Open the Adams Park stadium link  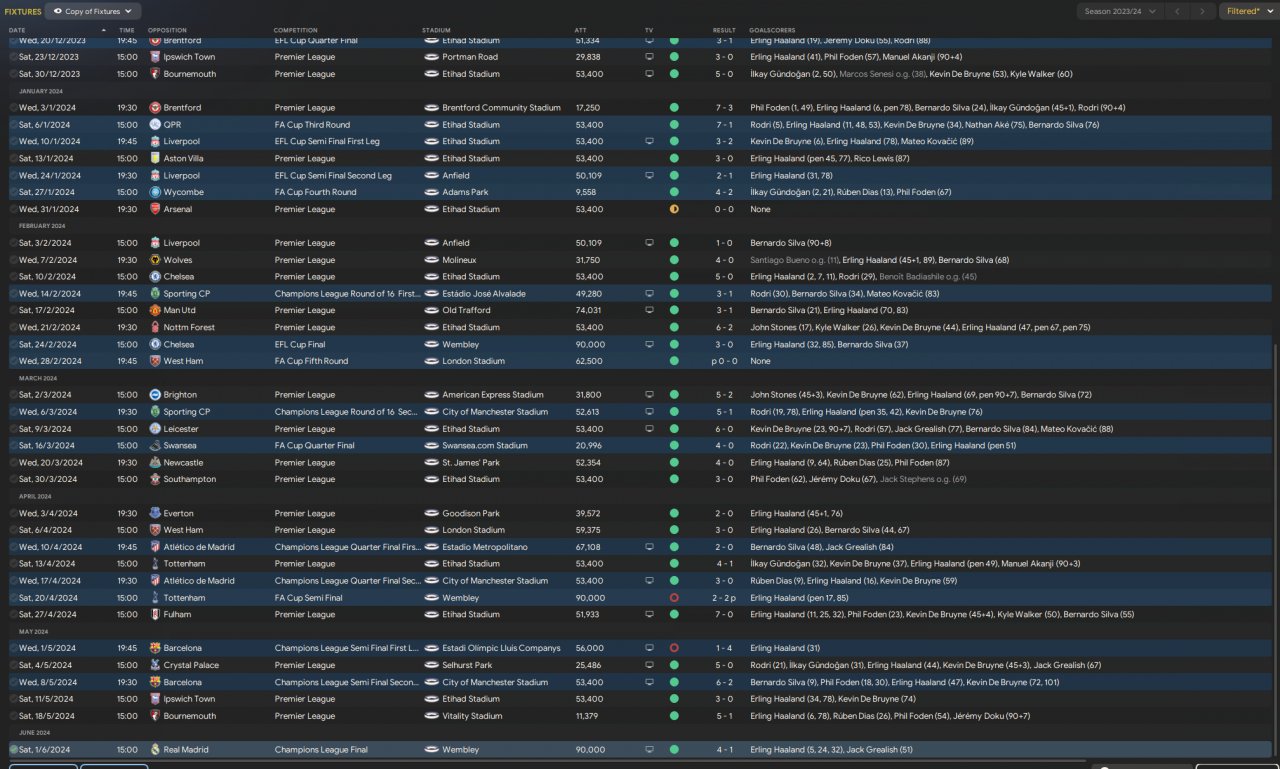coord(463,192)
